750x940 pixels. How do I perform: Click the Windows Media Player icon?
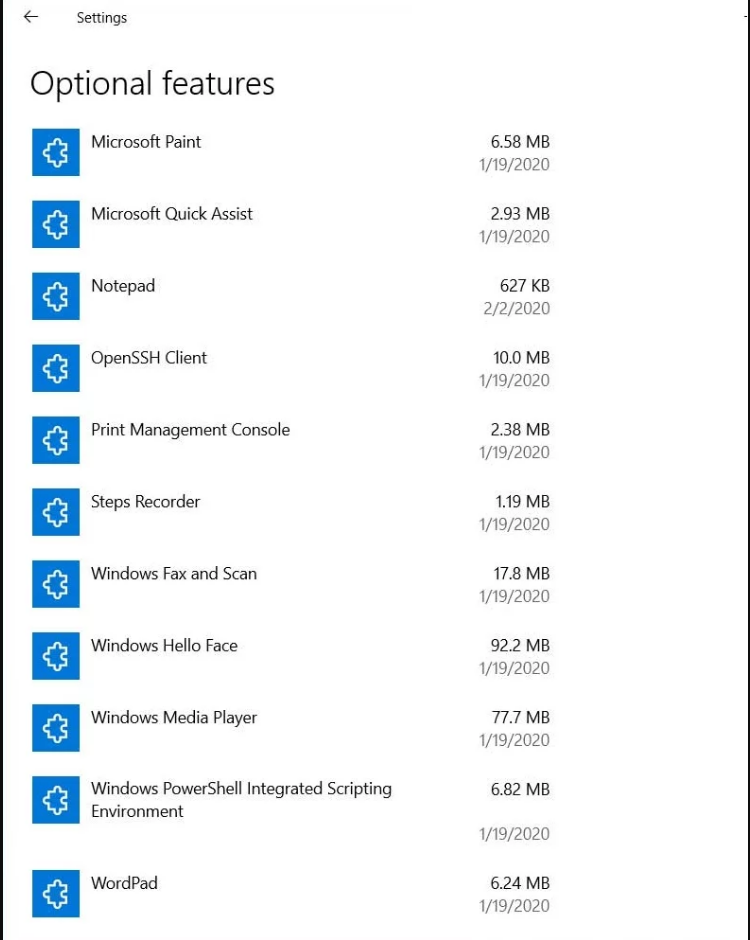(x=56, y=728)
